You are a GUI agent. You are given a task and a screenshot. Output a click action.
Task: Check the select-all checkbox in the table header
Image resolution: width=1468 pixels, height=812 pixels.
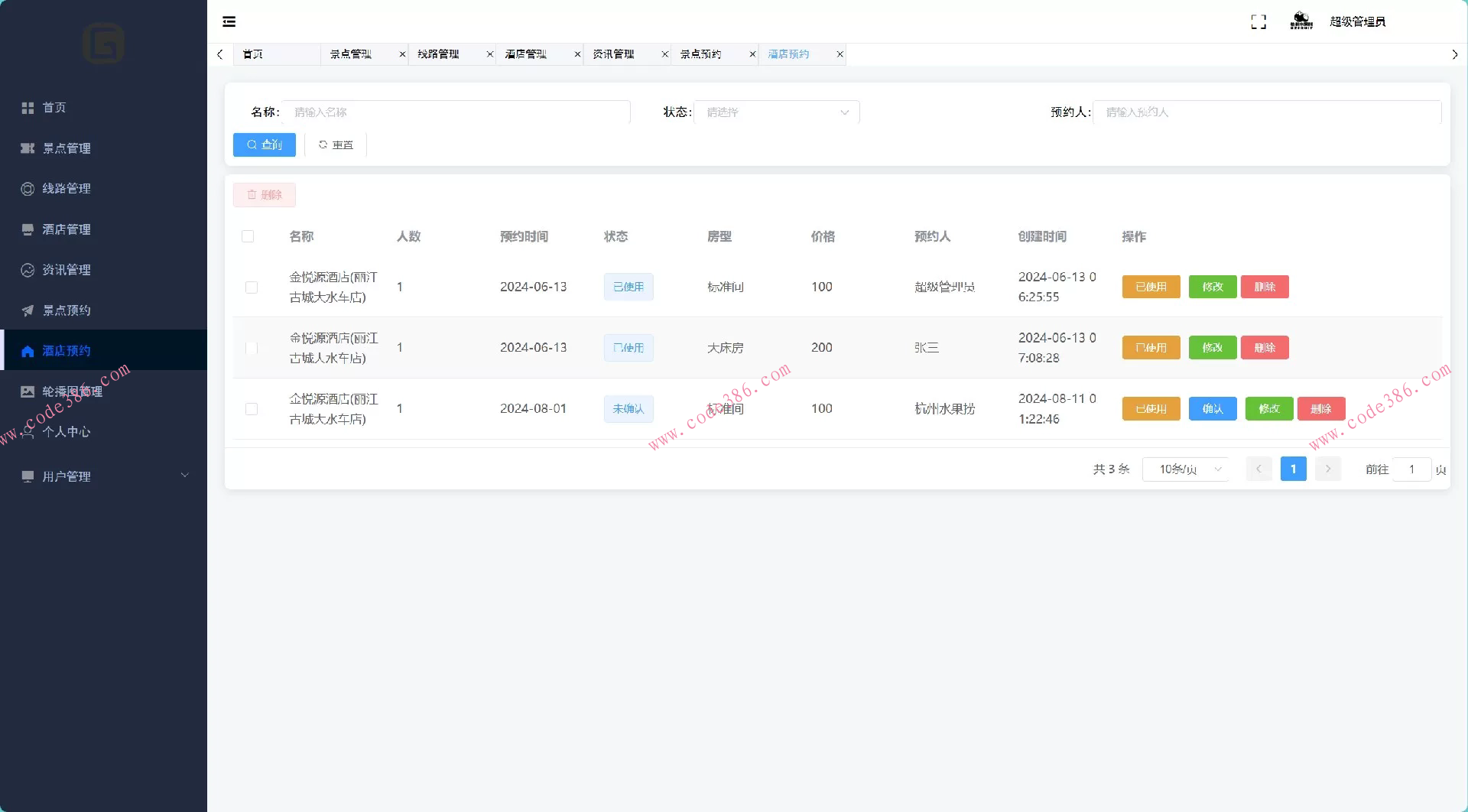(248, 236)
